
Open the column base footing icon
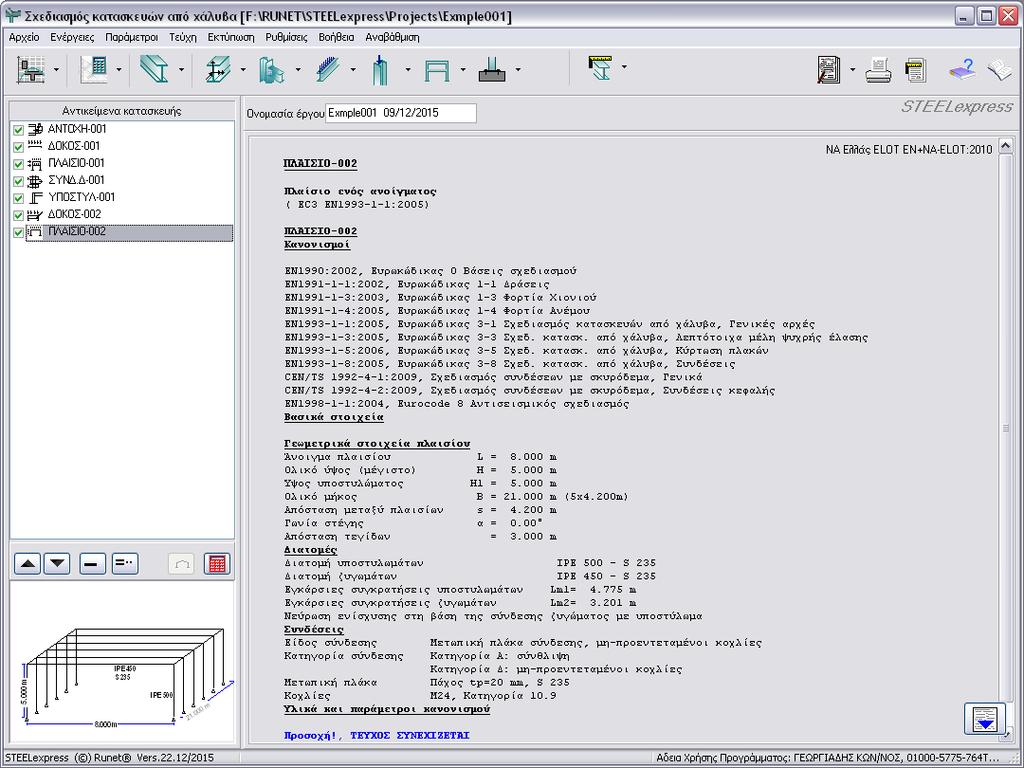pyautogui.click(x=492, y=69)
